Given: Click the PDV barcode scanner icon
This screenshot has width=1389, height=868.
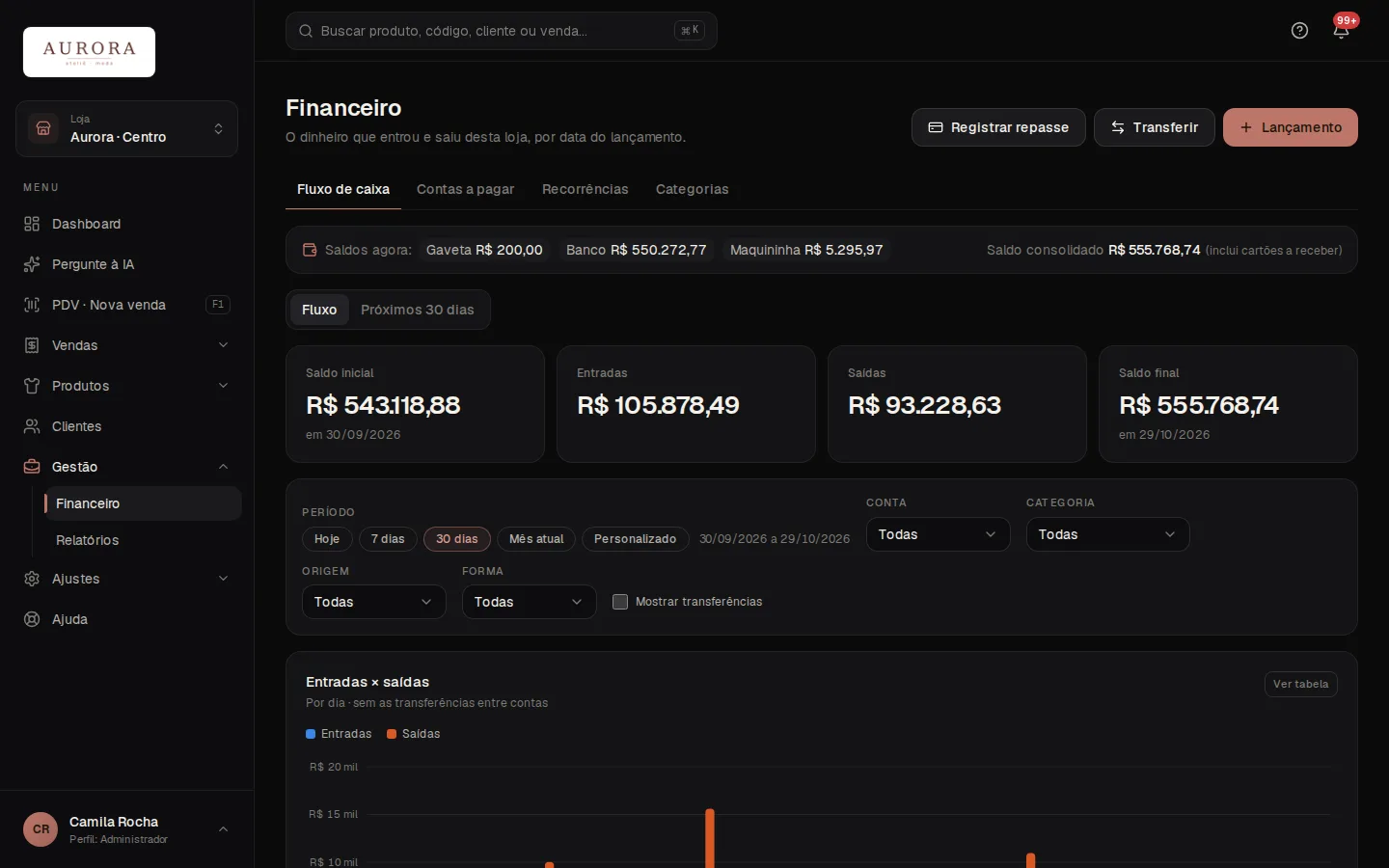Looking at the screenshot, I should 32,305.
